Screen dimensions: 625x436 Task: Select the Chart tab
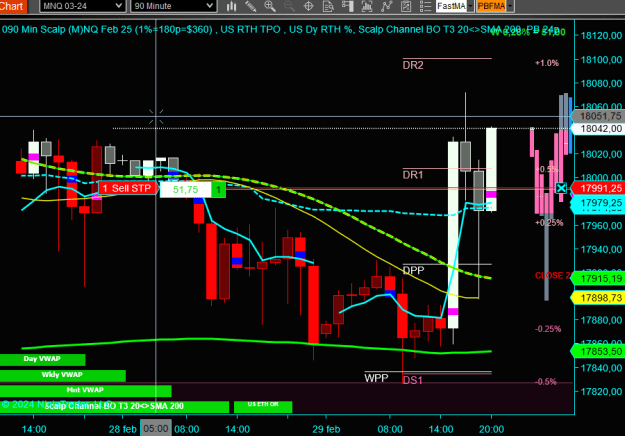click(12, 6)
